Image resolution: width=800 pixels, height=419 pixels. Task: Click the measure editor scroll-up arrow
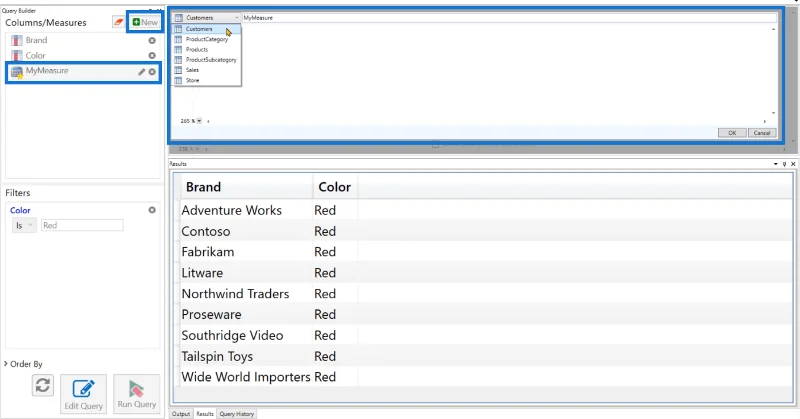pyautogui.click(x=773, y=29)
